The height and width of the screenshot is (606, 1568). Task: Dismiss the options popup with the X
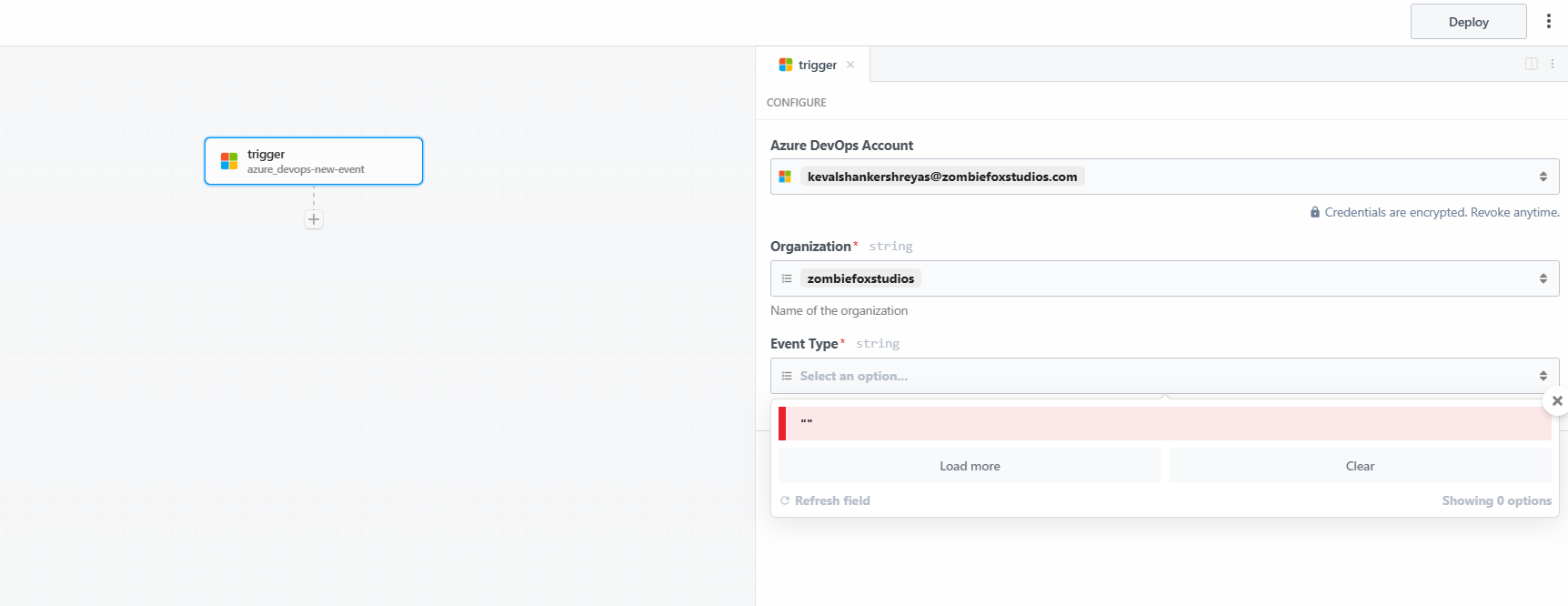[x=1557, y=400]
